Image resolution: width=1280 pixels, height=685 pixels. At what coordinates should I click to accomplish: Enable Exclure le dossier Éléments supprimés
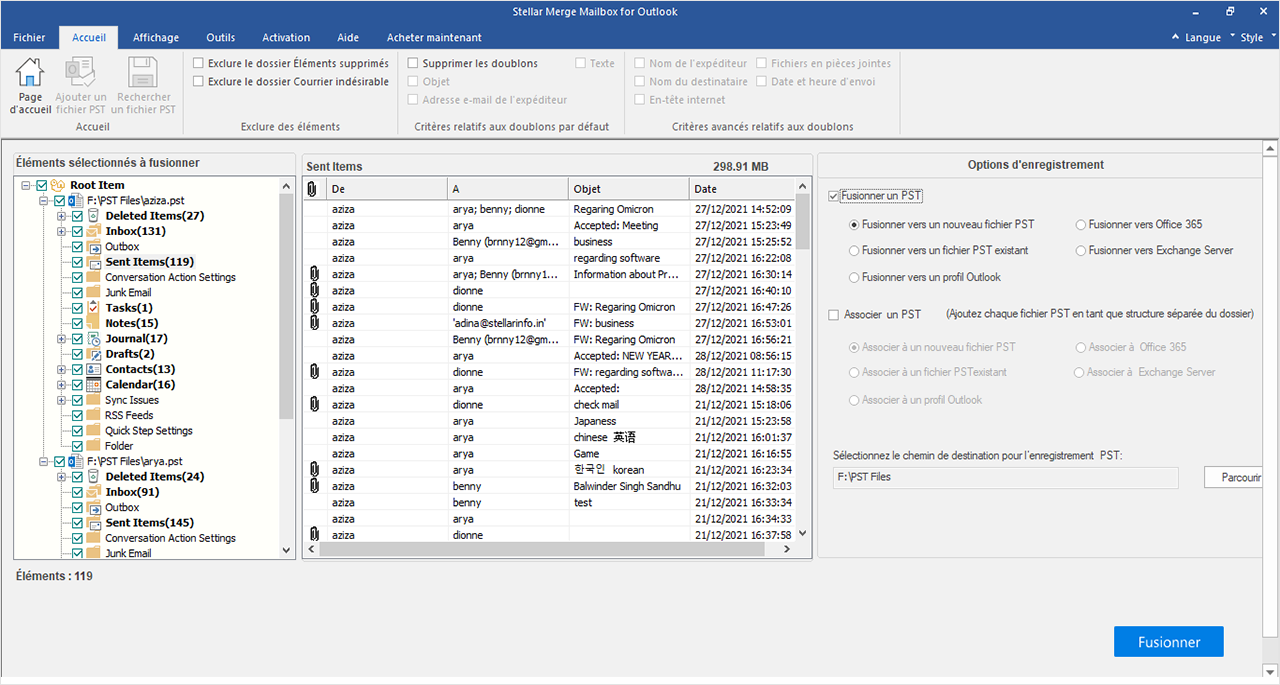pos(198,63)
